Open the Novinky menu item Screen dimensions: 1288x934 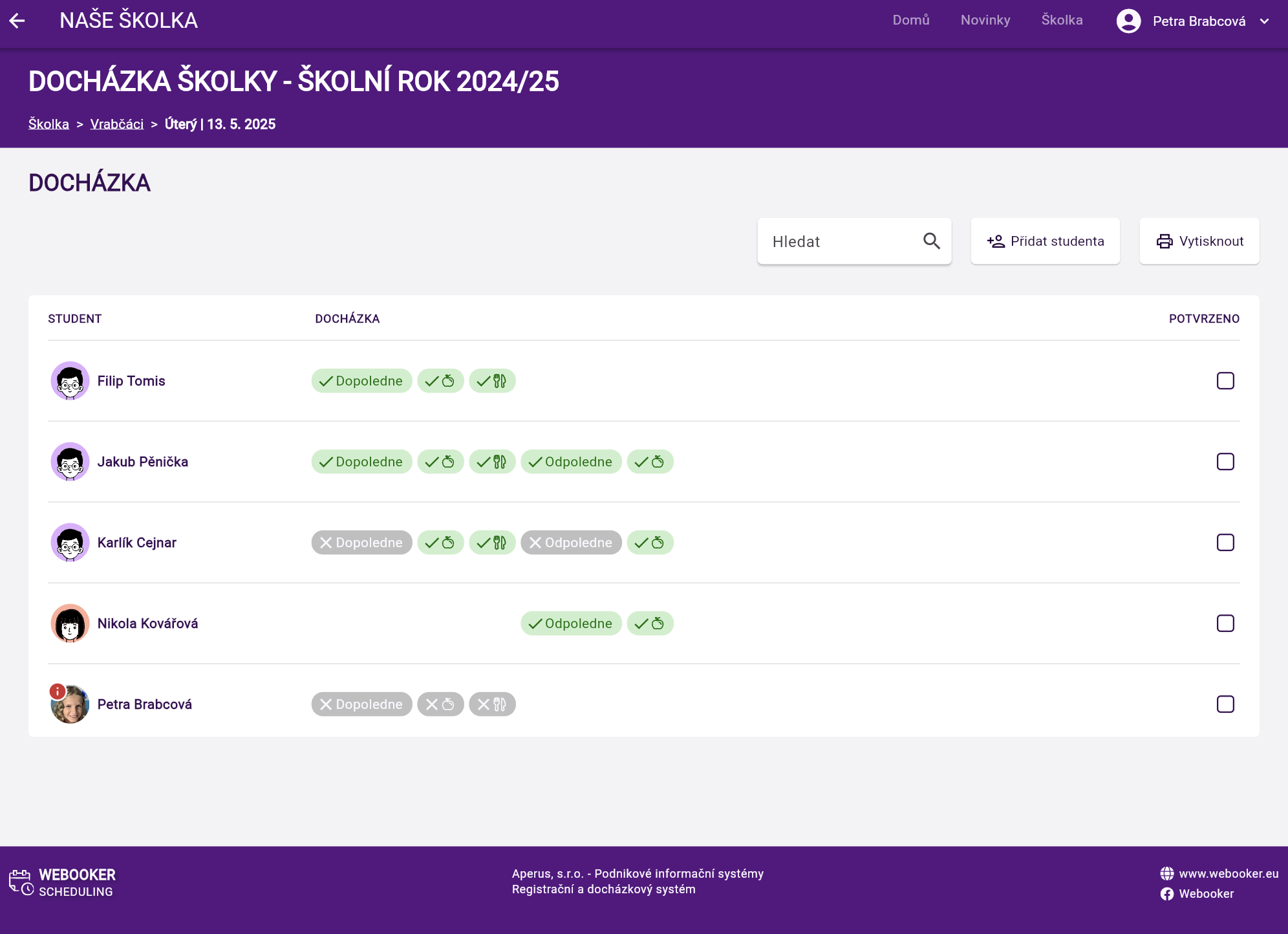pyautogui.click(x=985, y=20)
